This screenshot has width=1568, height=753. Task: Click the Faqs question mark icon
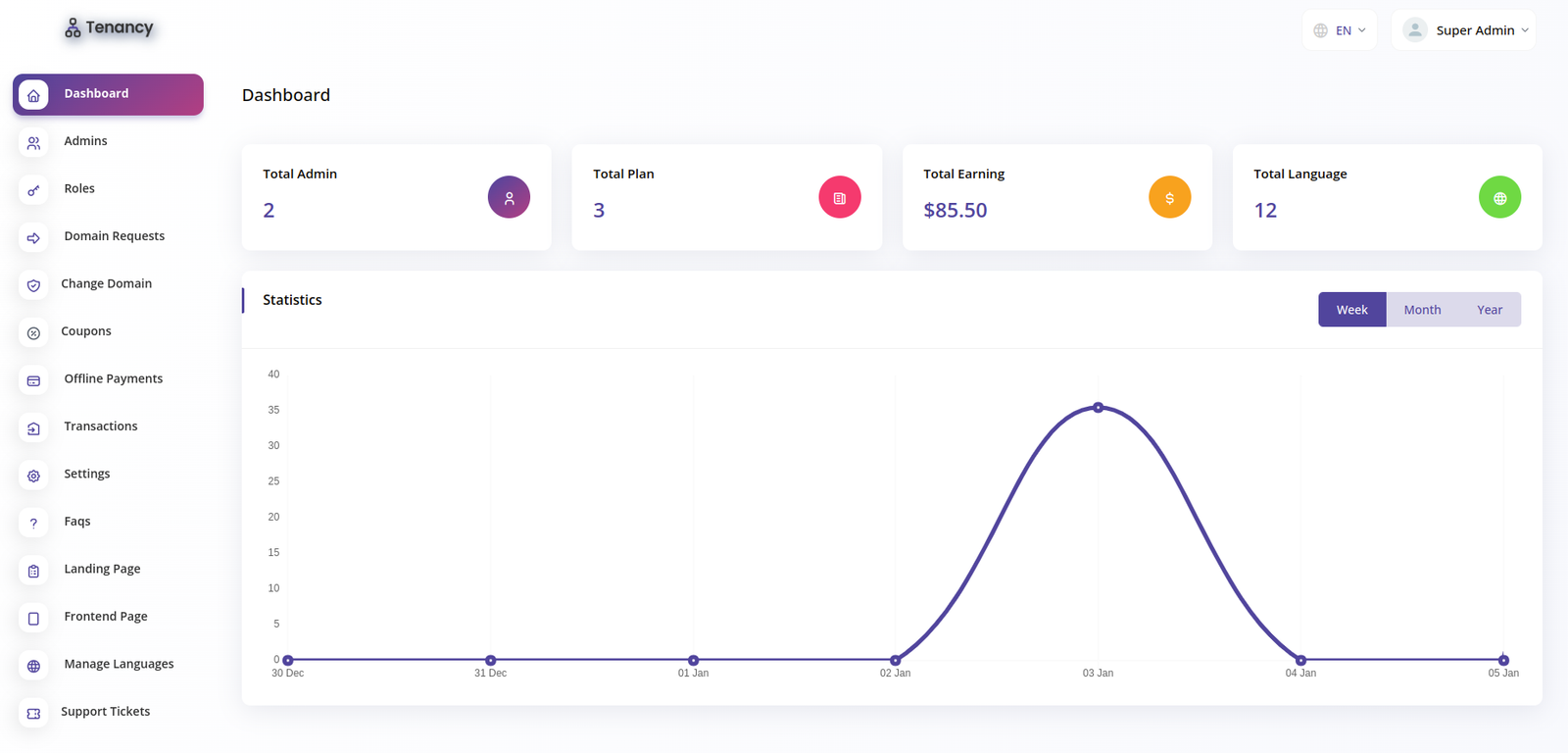coord(33,524)
